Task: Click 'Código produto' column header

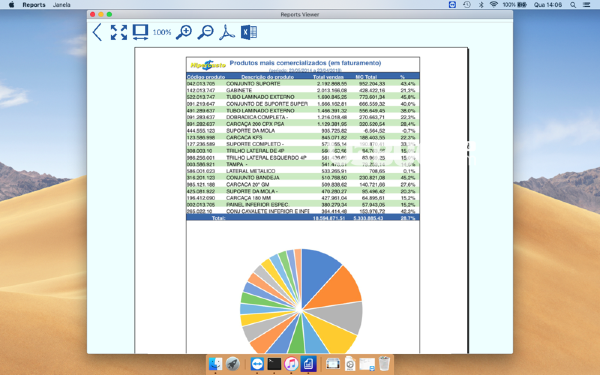Action: (x=206, y=77)
